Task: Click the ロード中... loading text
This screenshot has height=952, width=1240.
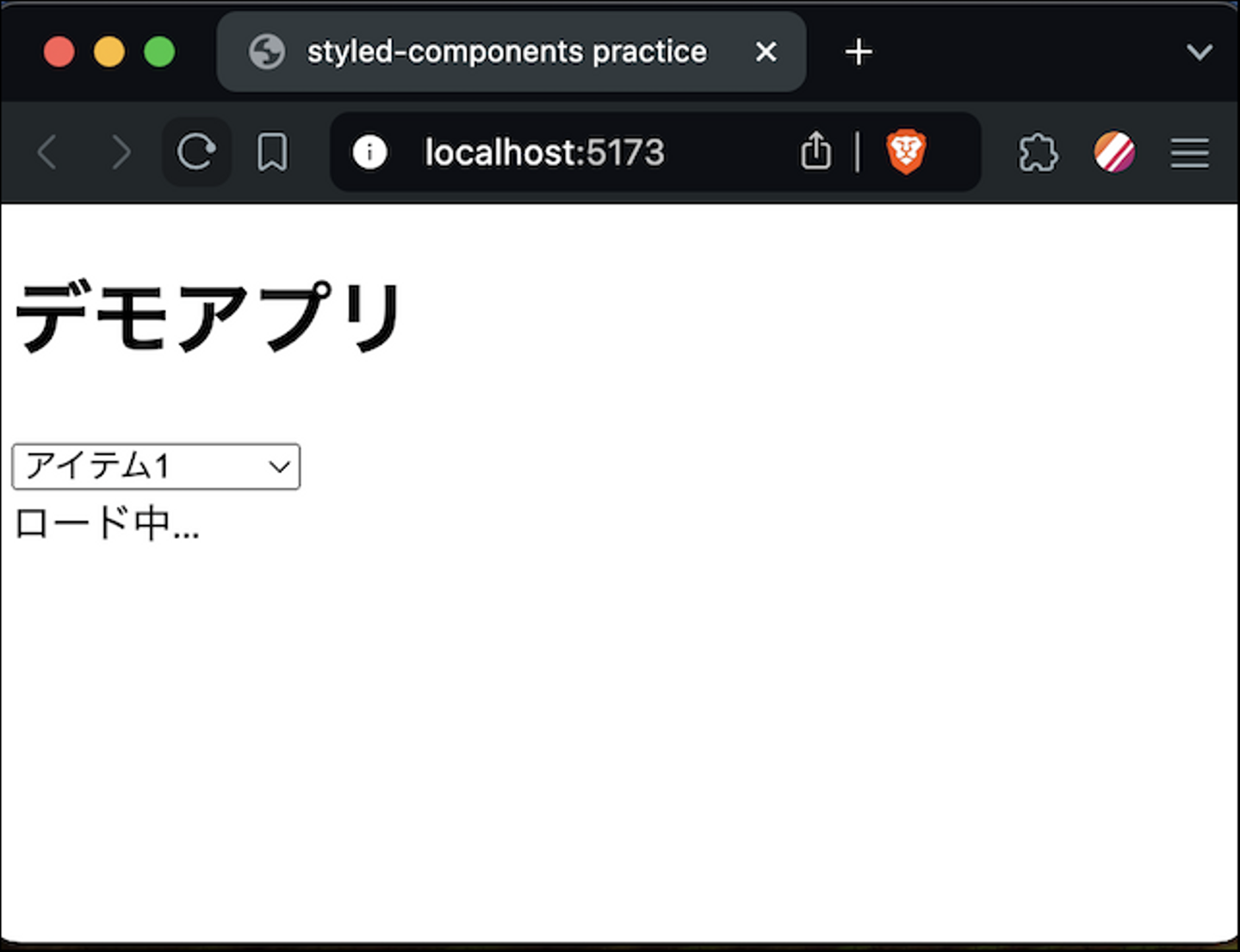Action: [107, 523]
